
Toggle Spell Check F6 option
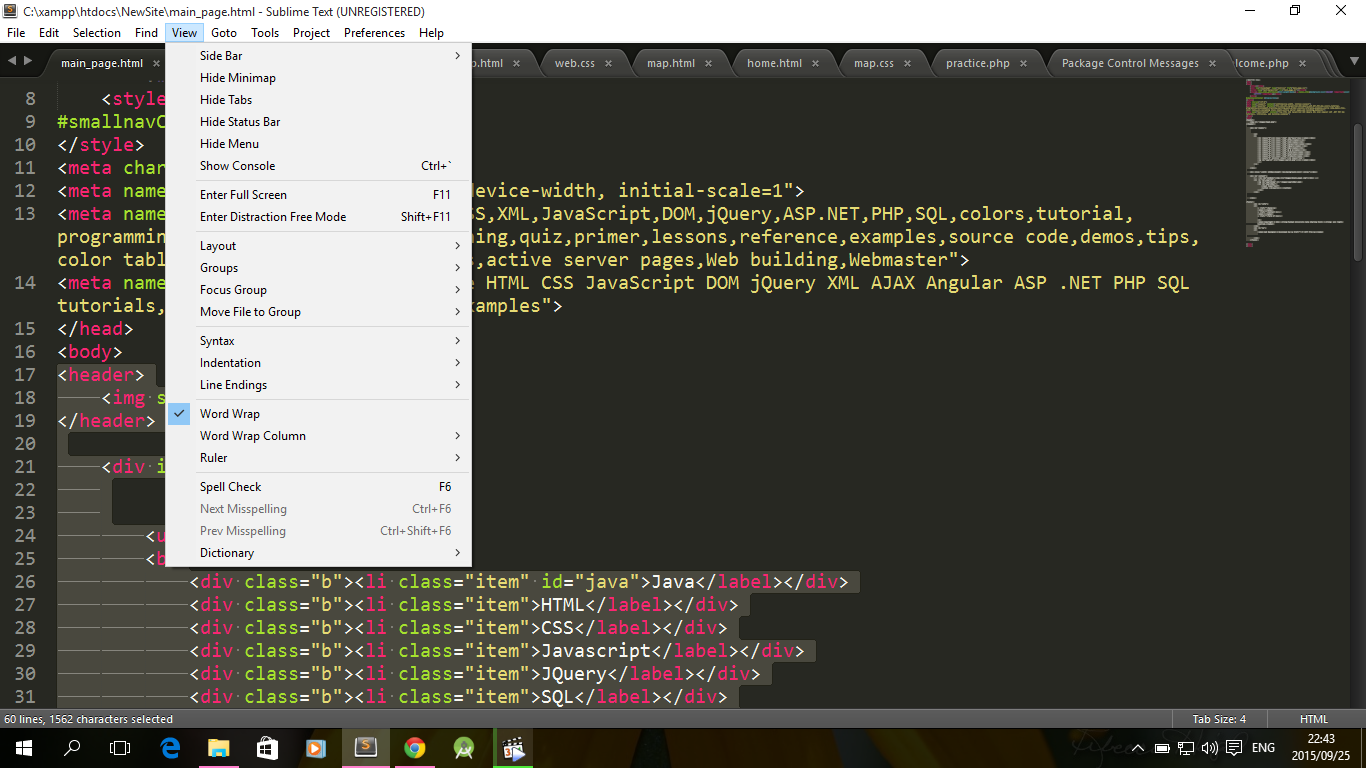pyautogui.click(x=318, y=487)
